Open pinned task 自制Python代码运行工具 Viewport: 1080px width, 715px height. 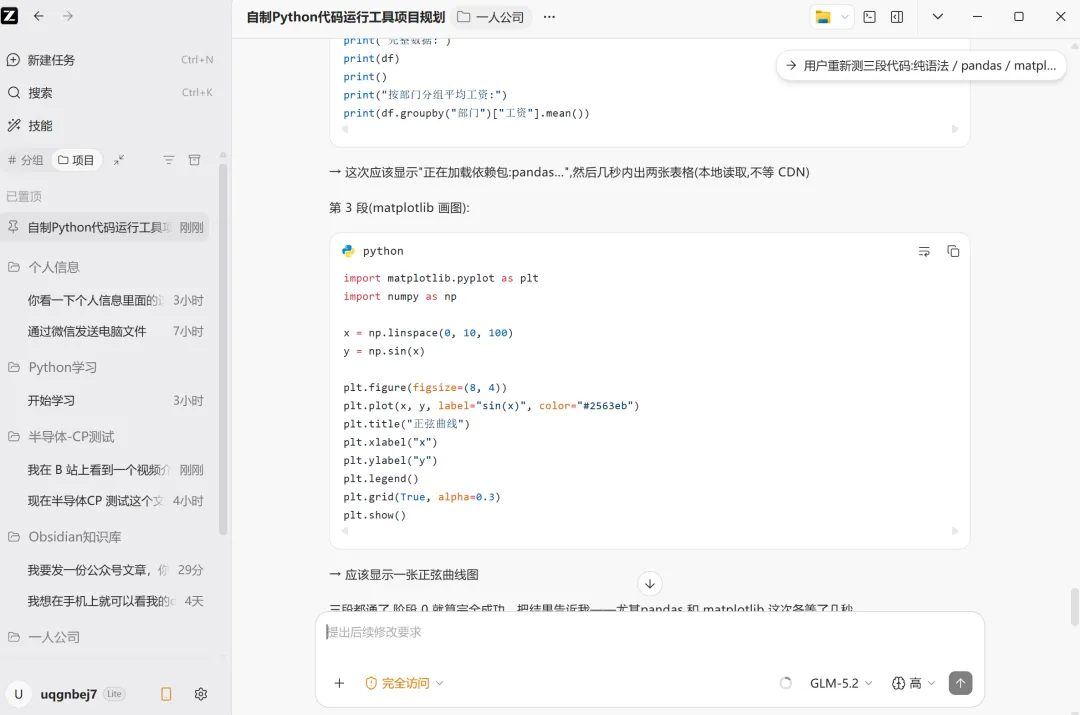click(105, 227)
